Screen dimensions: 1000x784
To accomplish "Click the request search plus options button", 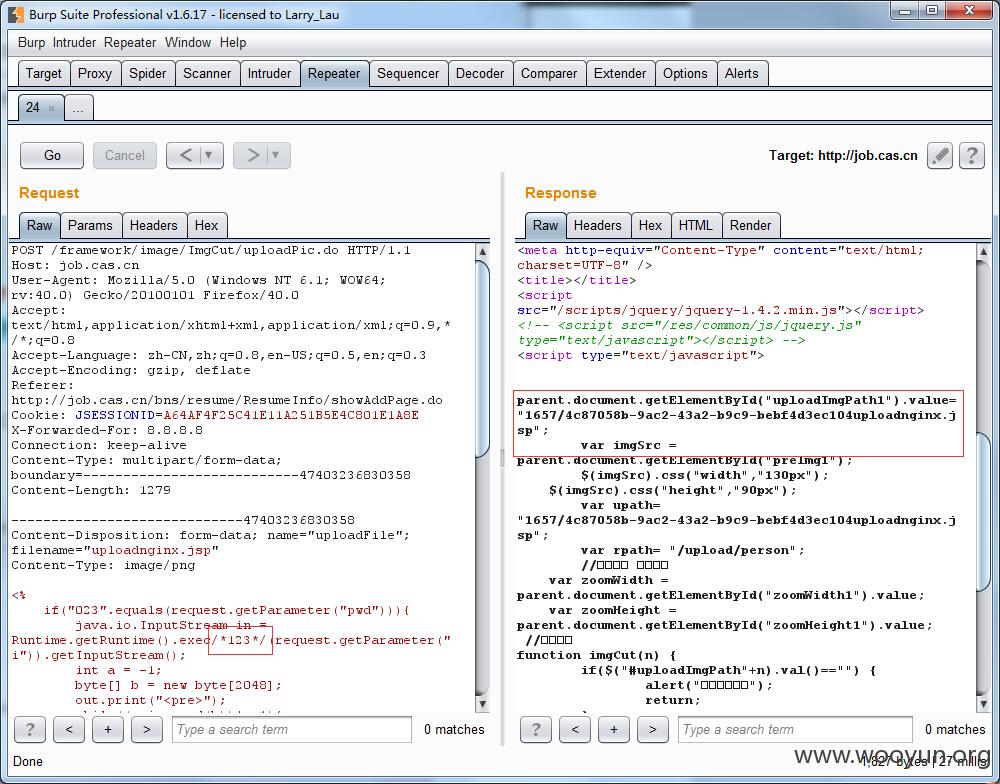I will [x=108, y=729].
